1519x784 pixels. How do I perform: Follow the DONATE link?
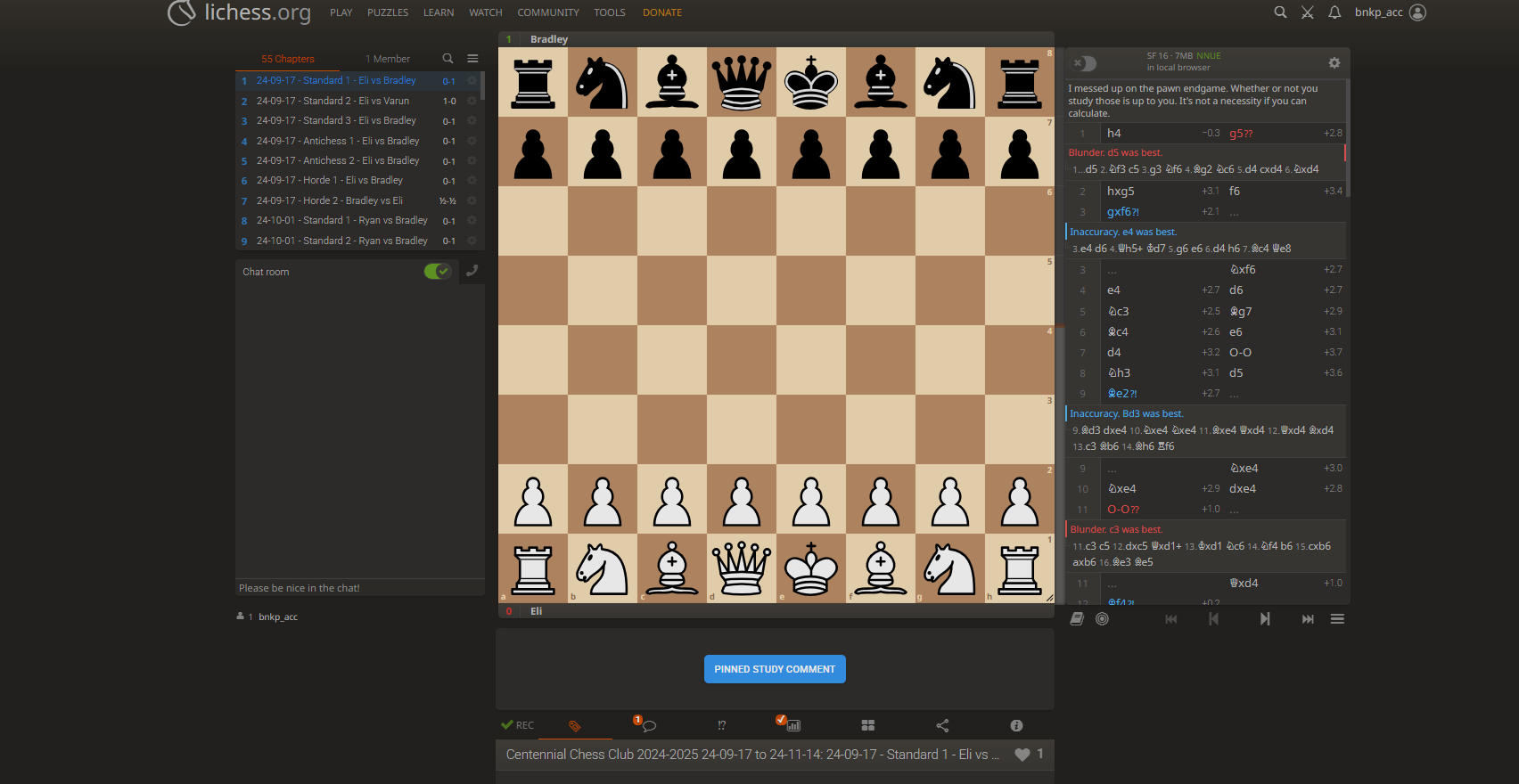(662, 12)
